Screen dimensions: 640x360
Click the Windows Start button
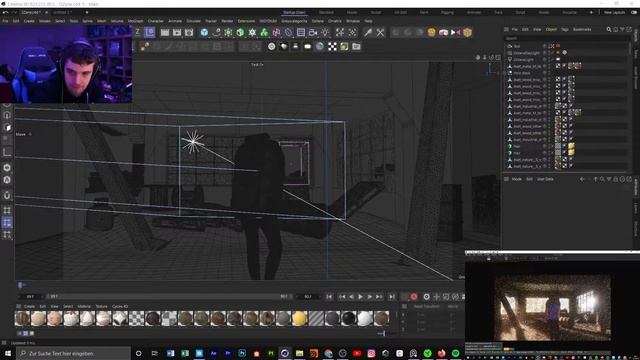tap(7, 353)
